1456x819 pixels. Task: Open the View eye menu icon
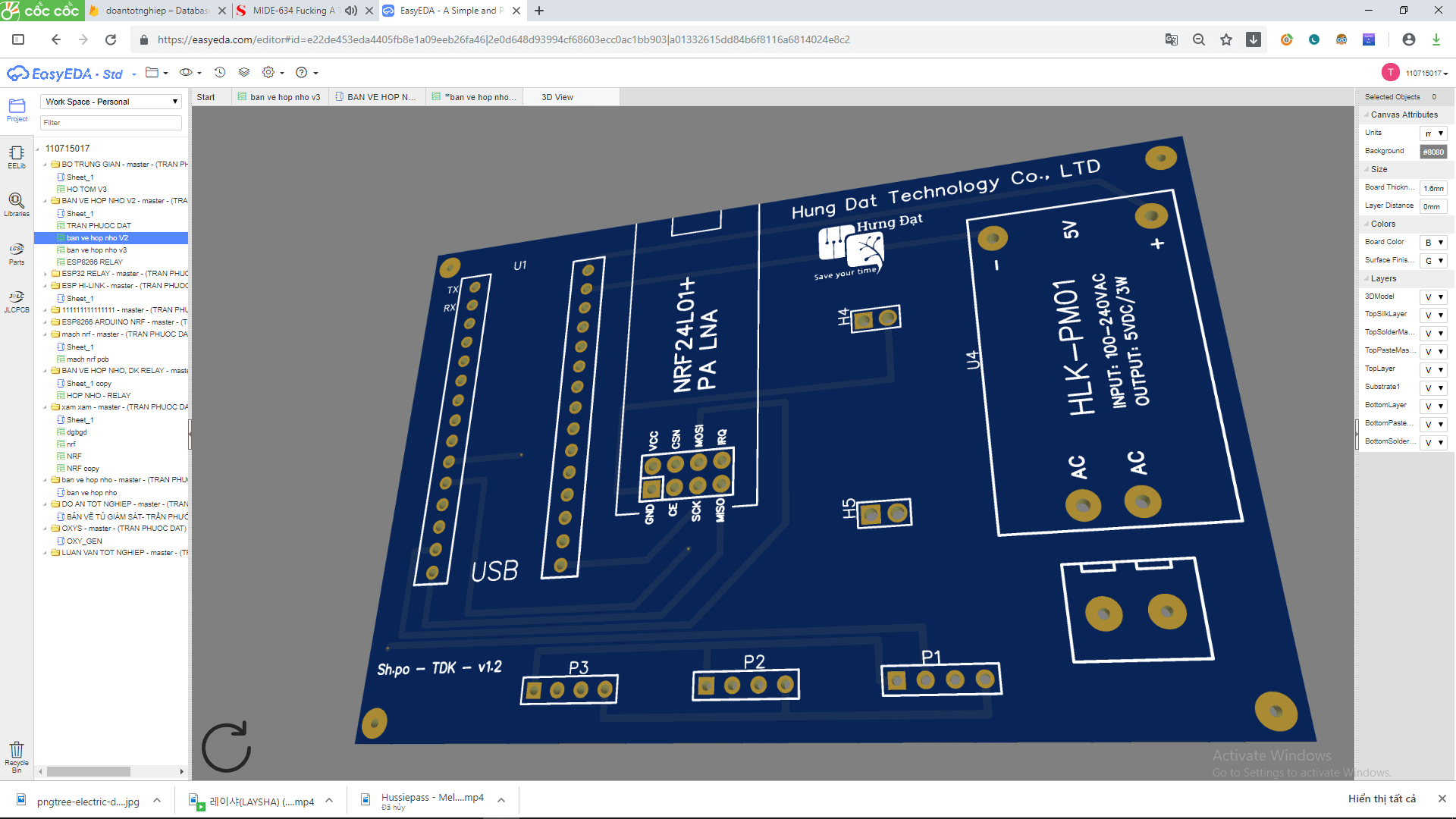click(x=190, y=73)
